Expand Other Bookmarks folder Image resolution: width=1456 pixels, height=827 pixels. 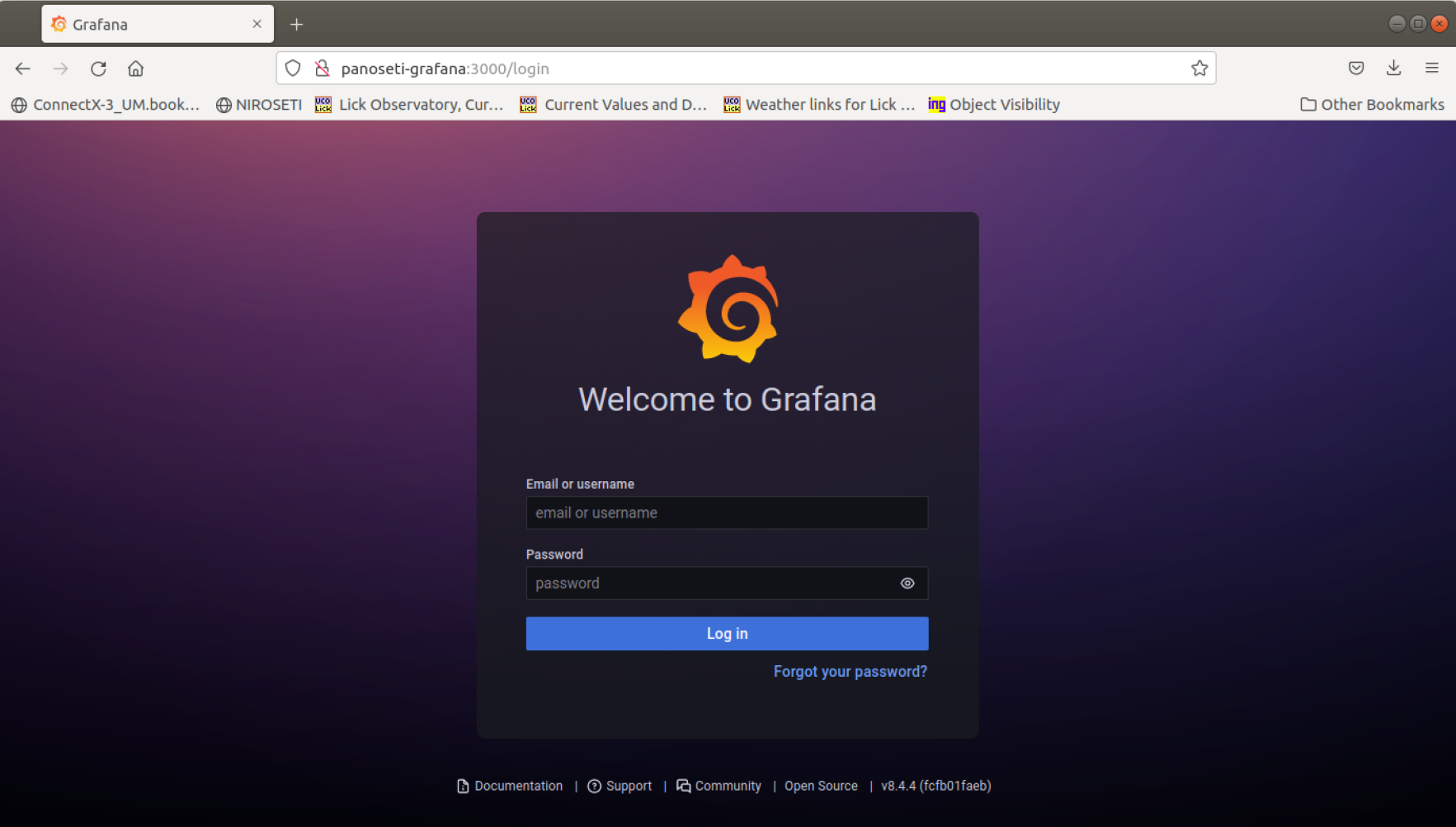(x=1372, y=105)
